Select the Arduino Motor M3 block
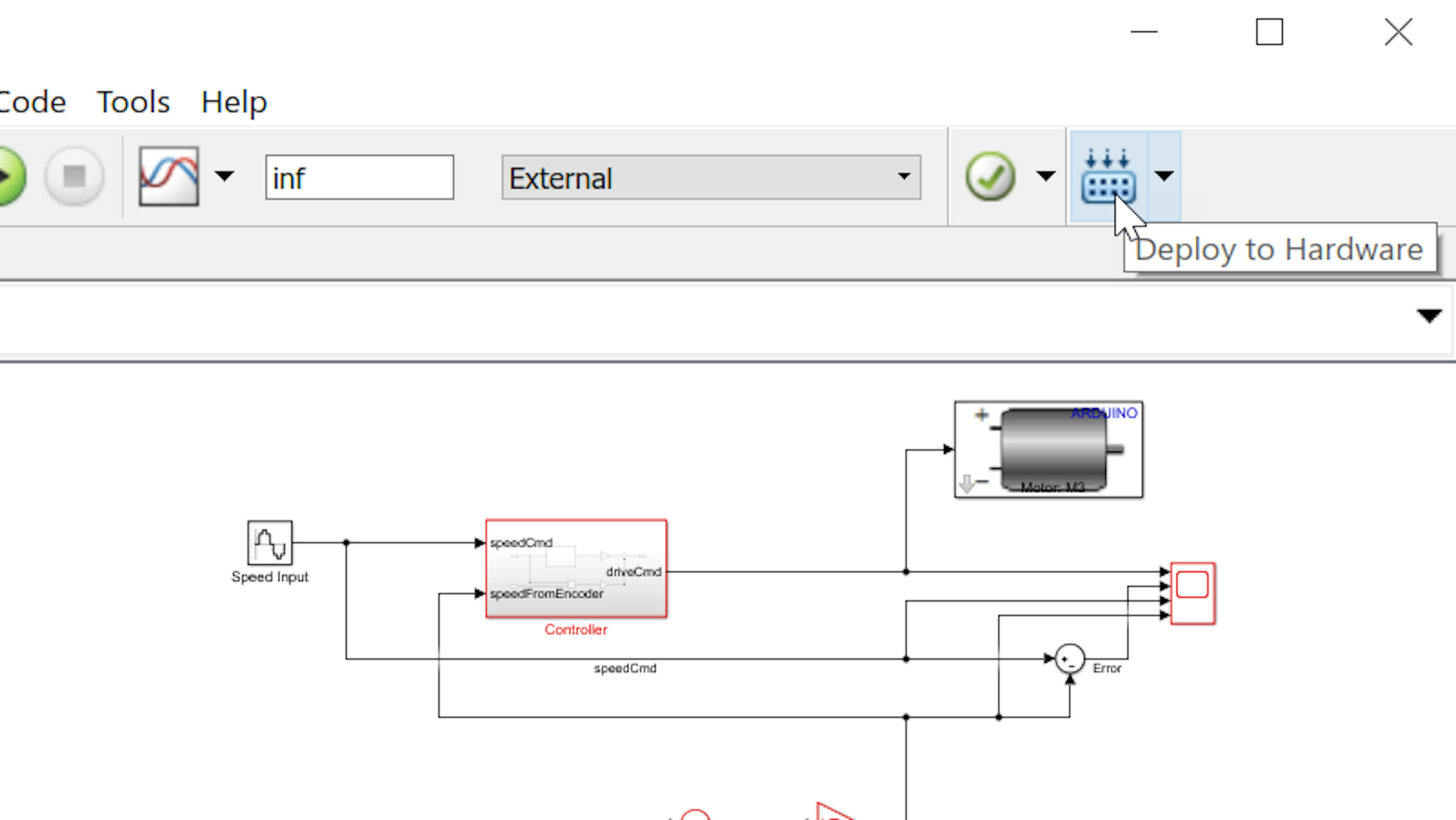1456x820 pixels. coord(1049,450)
